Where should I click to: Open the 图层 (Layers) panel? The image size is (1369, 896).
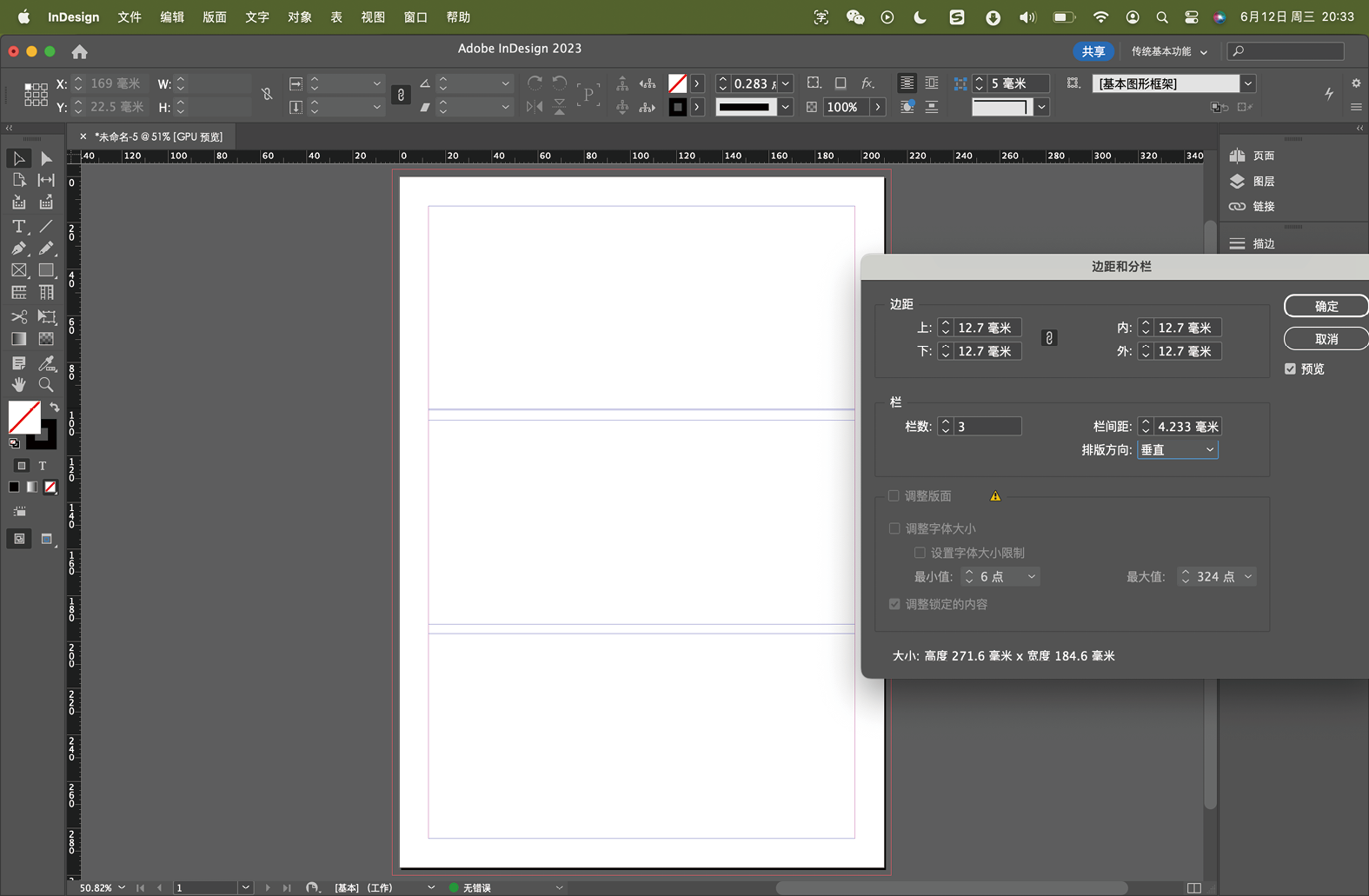click(1253, 181)
